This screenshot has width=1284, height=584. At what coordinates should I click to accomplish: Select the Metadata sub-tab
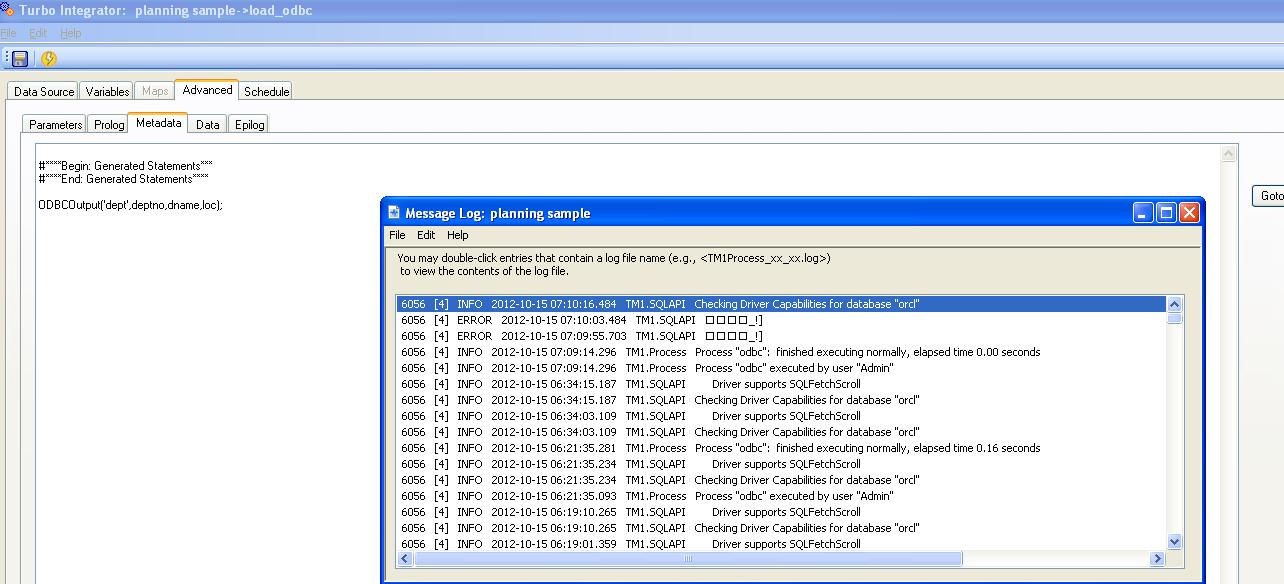(x=159, y=123)
